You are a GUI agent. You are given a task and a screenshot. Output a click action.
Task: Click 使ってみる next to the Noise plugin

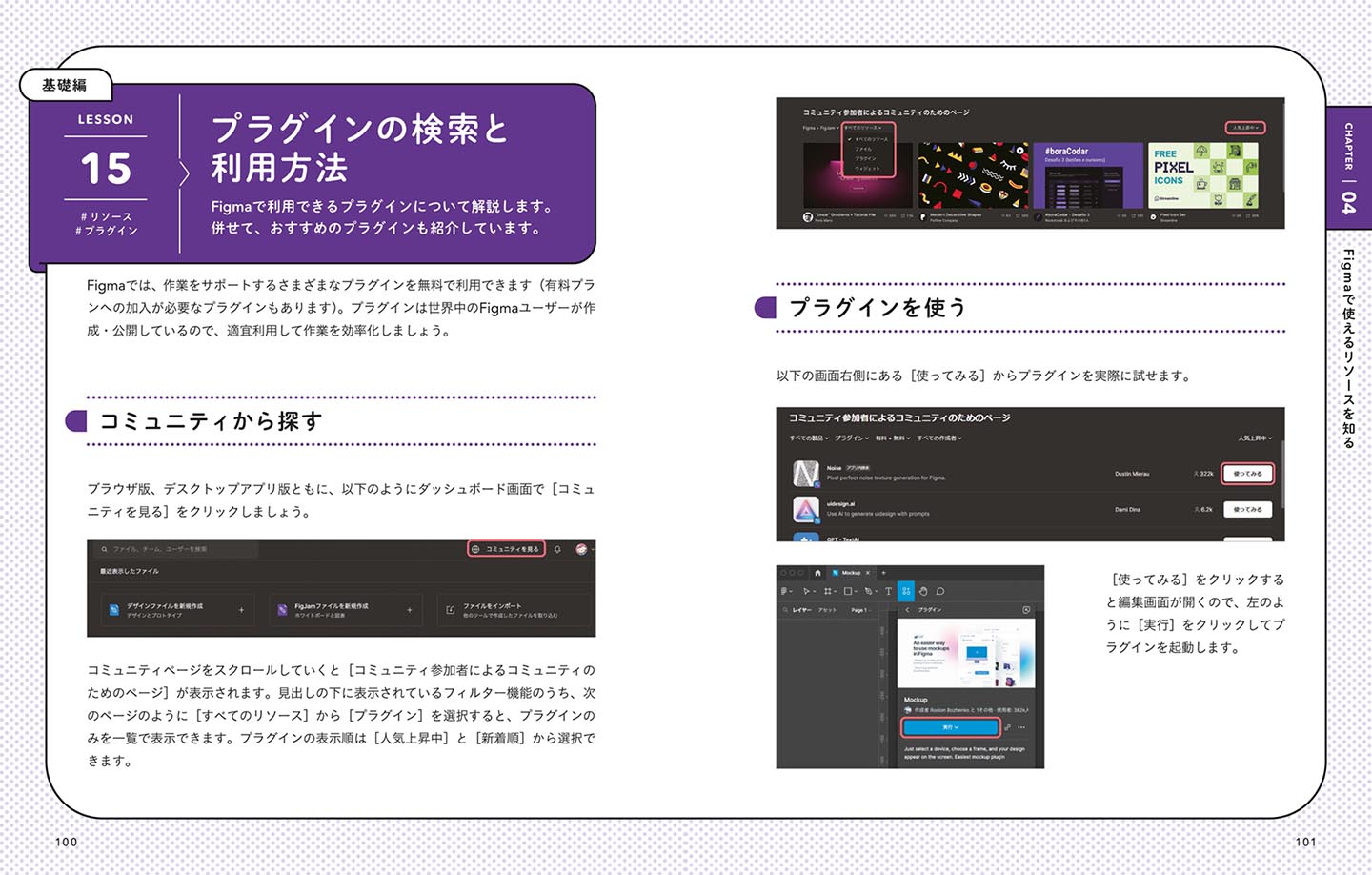click(1246, 474)
